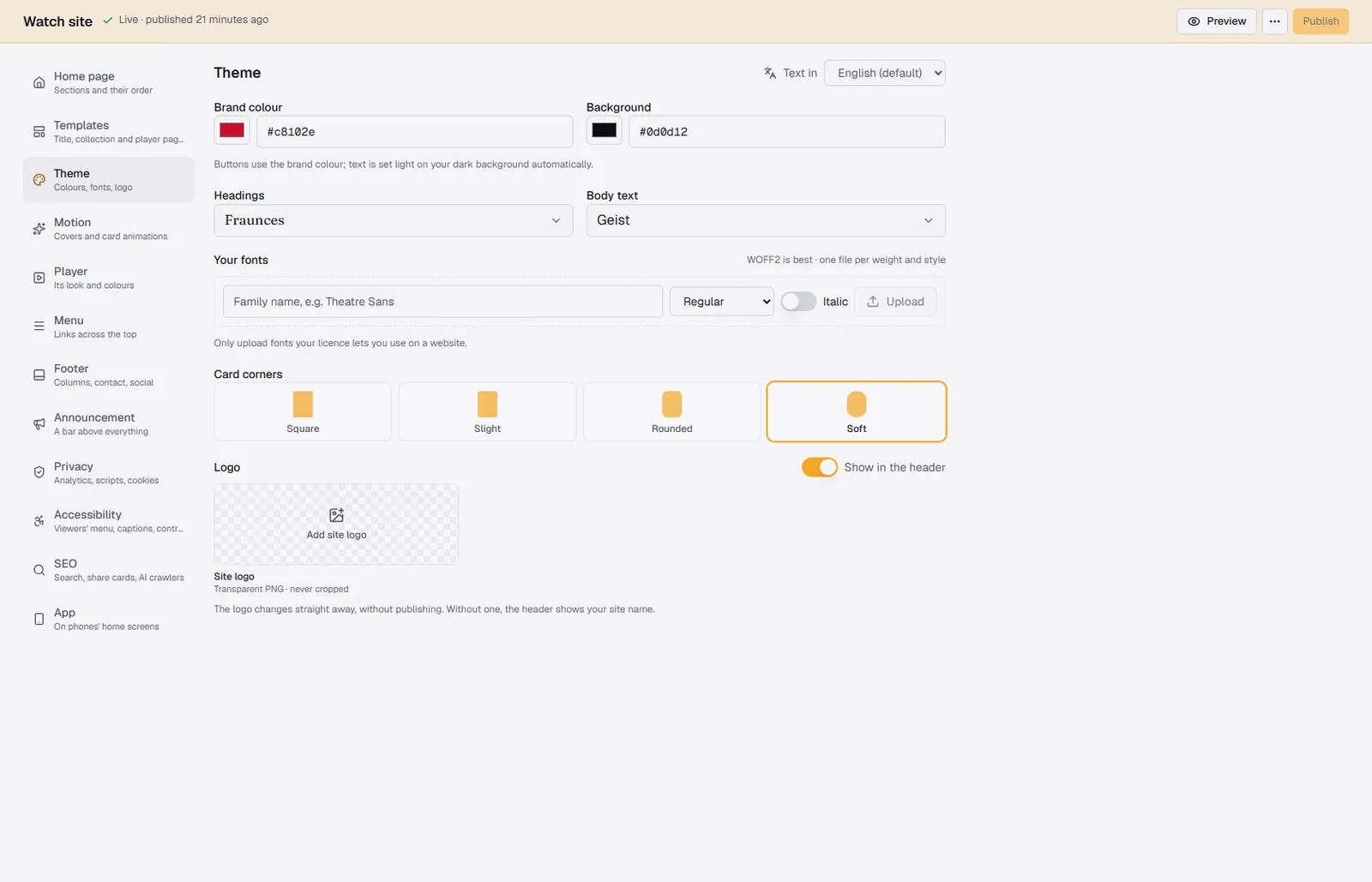Open the Accessibility settings section

pos(108,521)
